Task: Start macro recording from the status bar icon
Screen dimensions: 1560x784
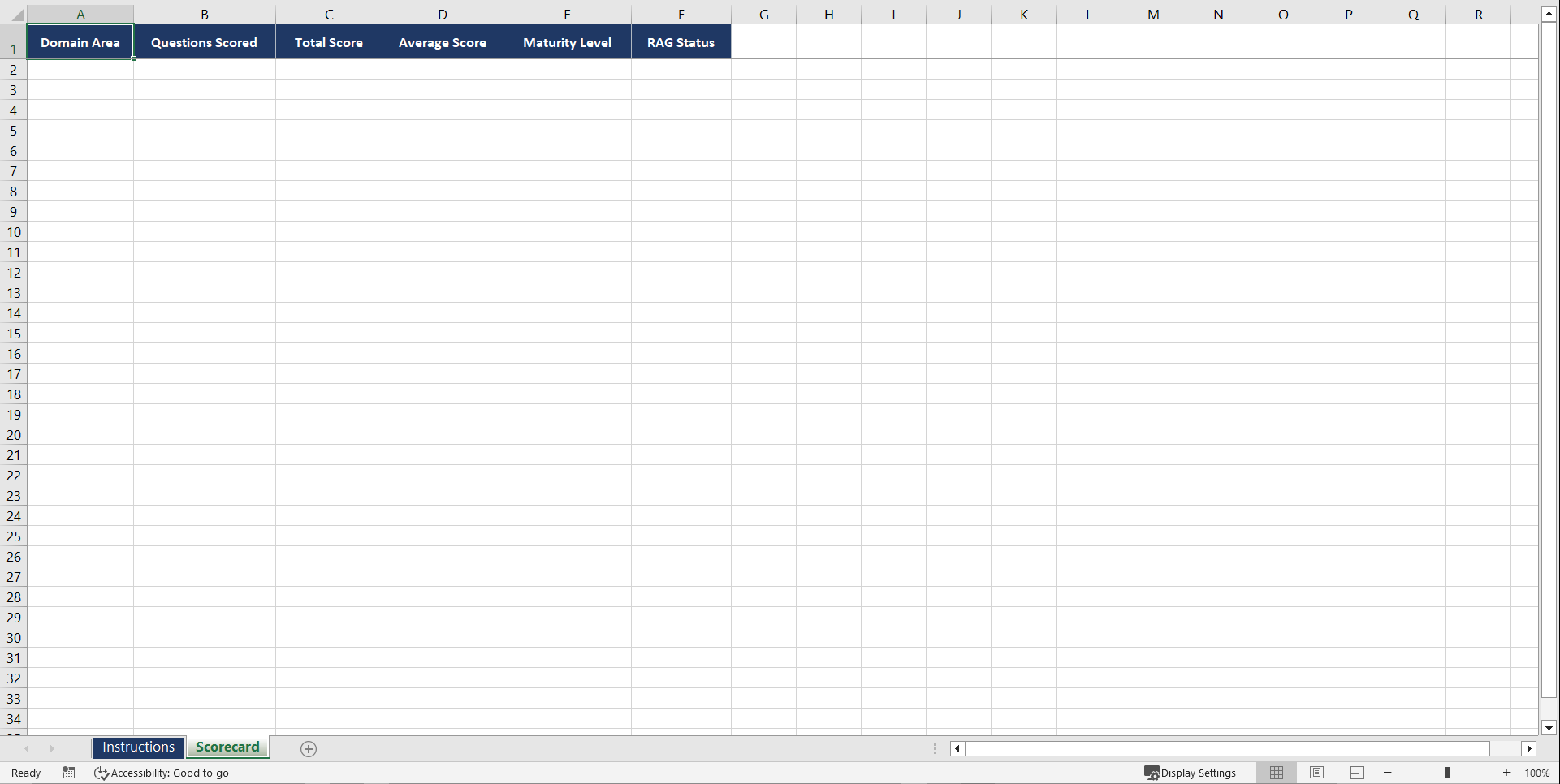Action: pyautogui.click(x=69, y=773)
